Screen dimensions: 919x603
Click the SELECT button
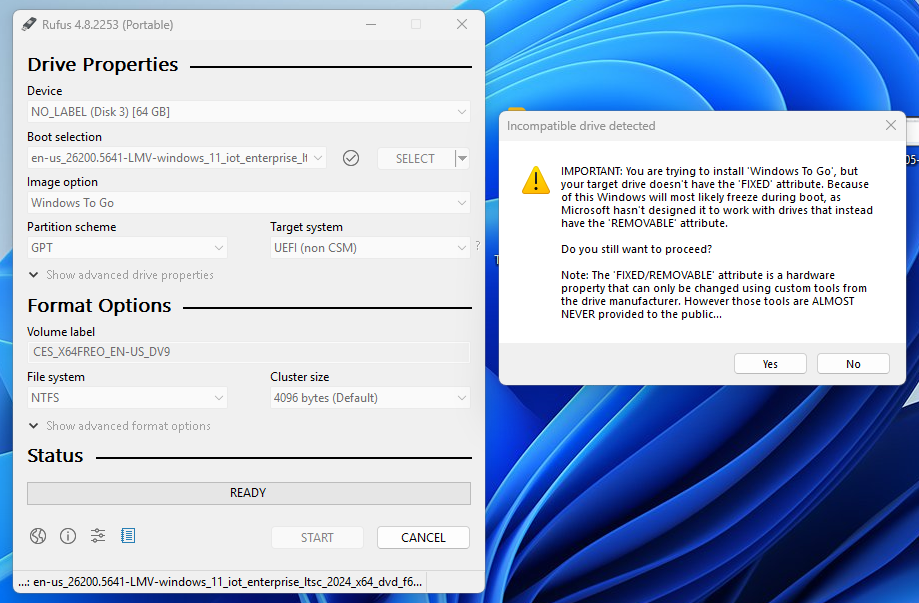(x=416, y=159)
